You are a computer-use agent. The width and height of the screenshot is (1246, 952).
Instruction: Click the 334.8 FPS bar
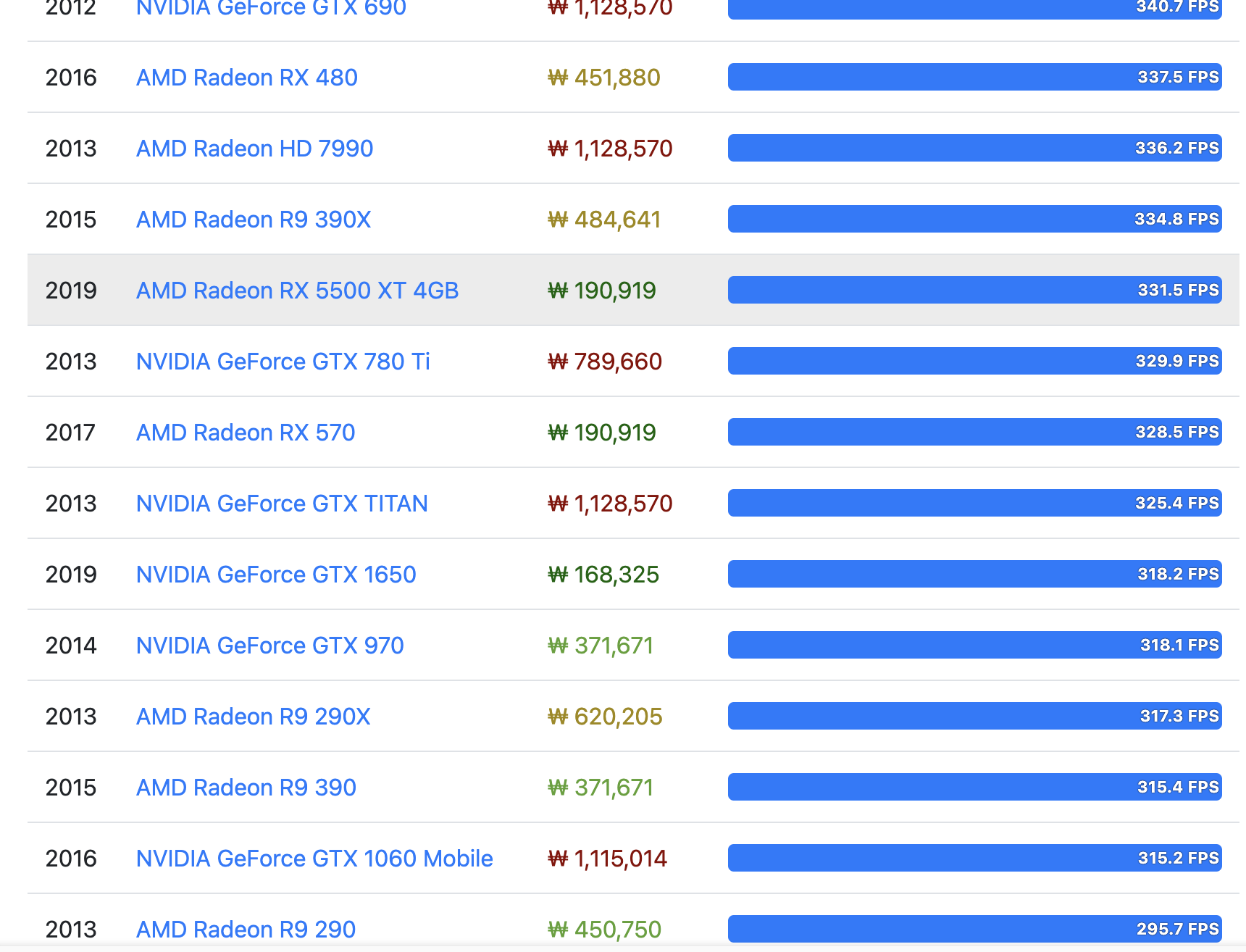[975, 219]
